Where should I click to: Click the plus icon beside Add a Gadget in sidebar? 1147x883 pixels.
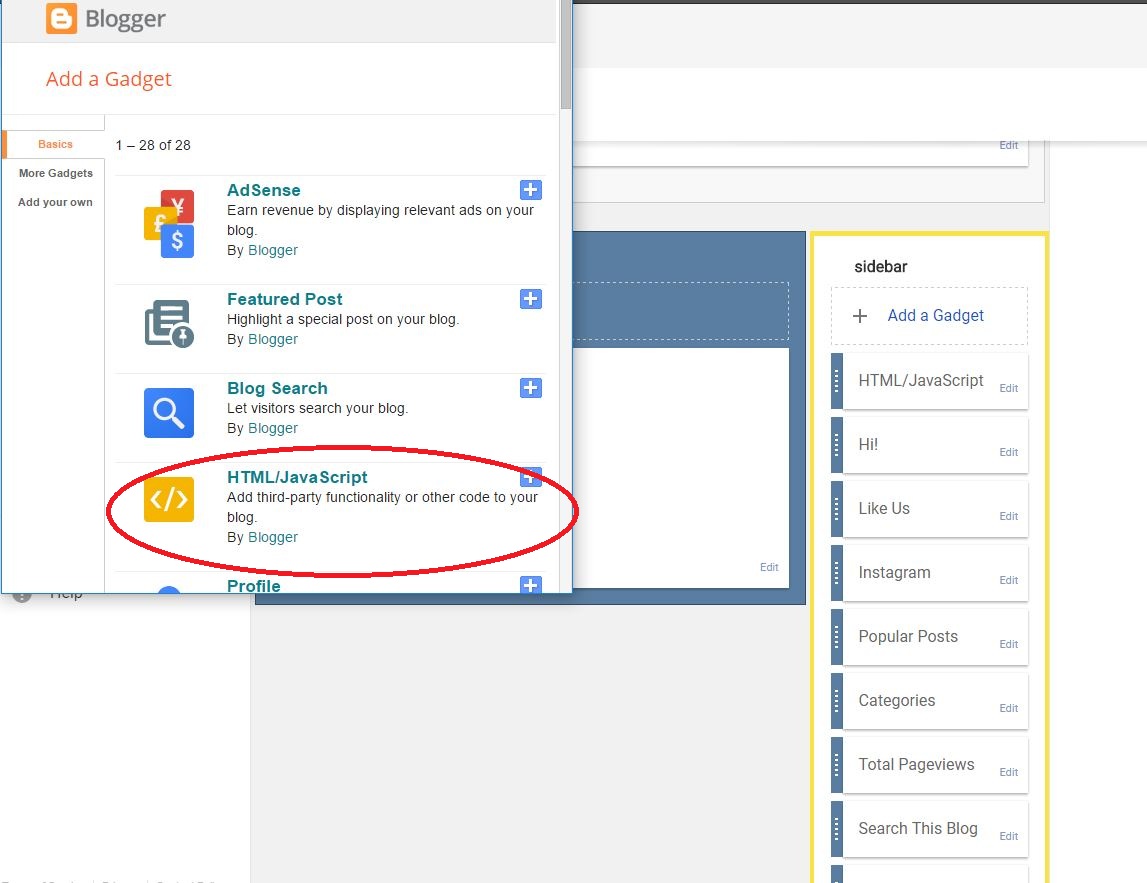coord(860,316)
